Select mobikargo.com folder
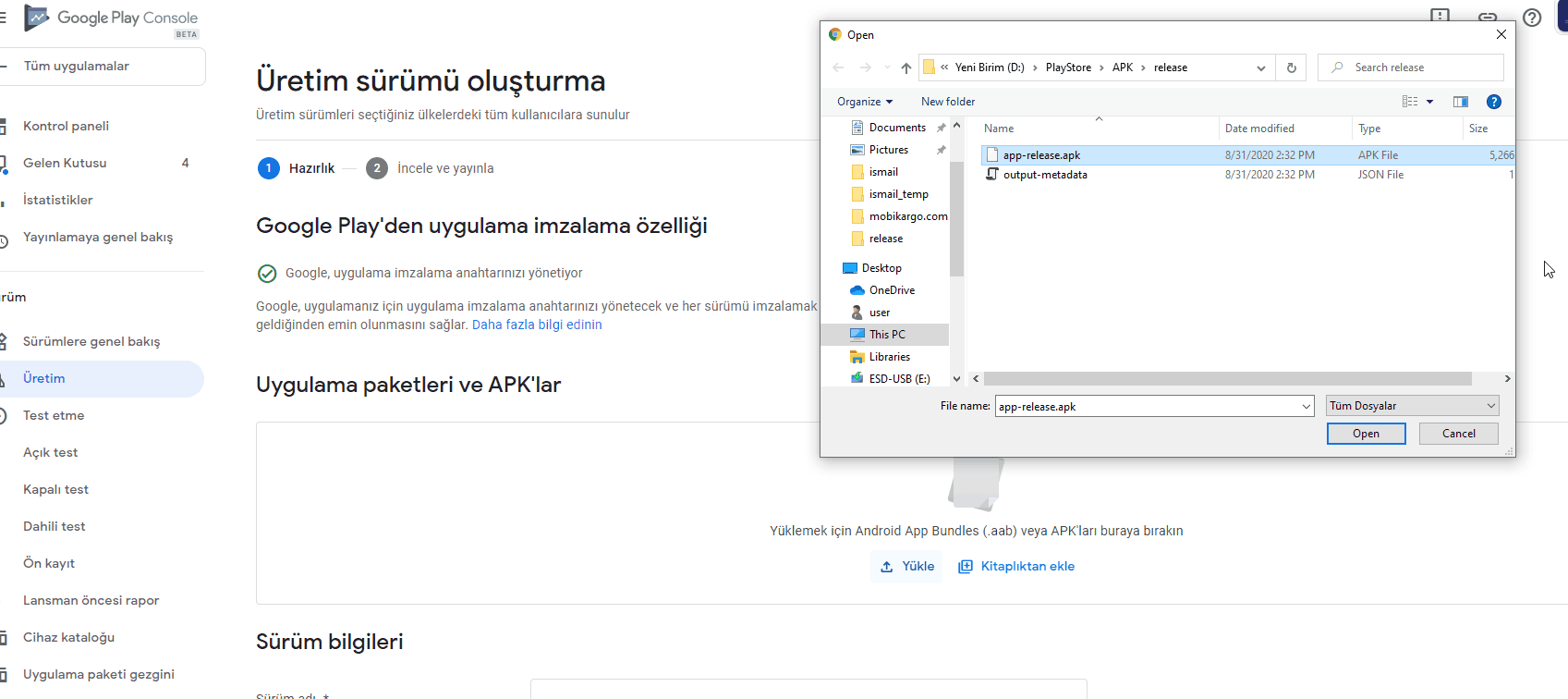The height and width of the screenshot is (699, 1568). point(907,216)
